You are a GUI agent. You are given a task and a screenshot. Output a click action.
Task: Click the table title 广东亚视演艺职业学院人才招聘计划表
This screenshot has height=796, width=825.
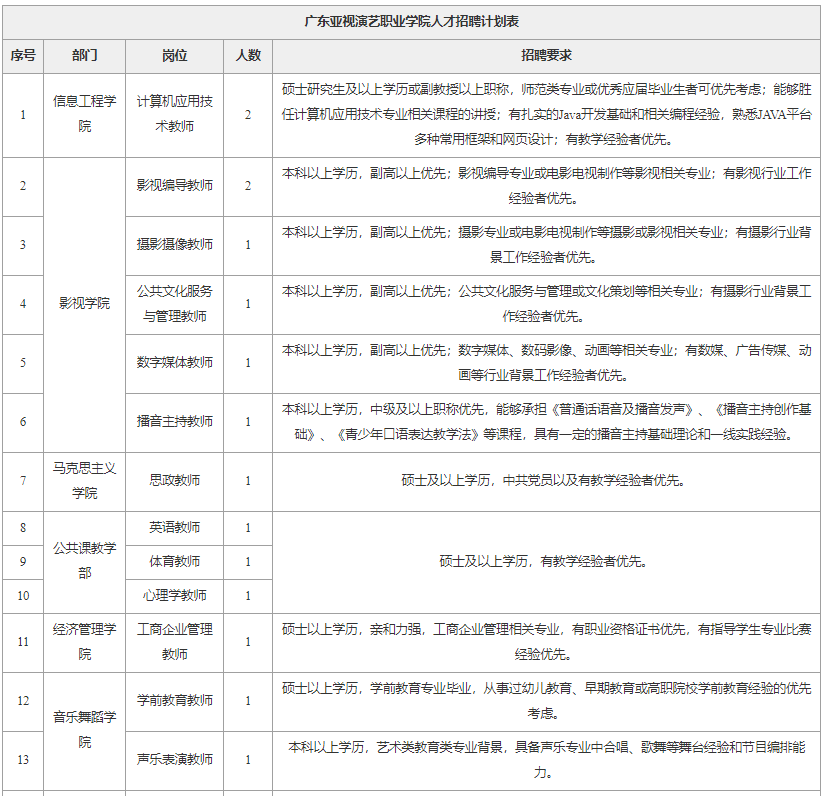(411, 22)
